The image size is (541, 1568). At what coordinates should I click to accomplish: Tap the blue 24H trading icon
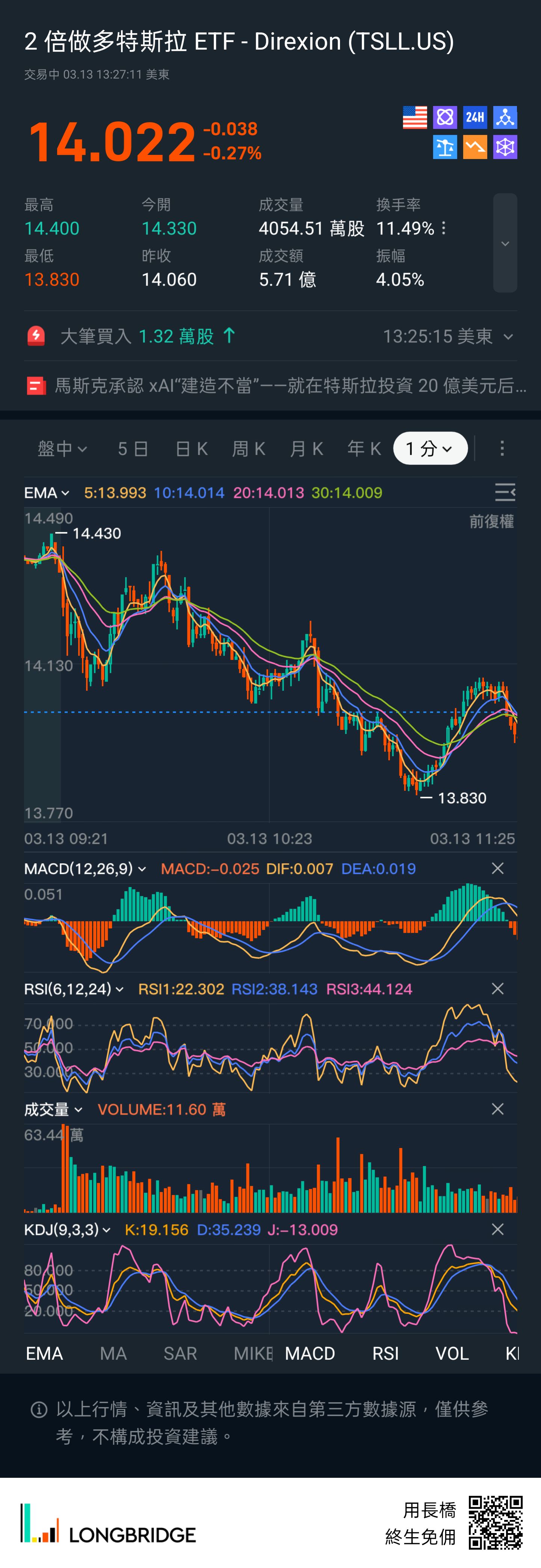(x=475, y=118)
